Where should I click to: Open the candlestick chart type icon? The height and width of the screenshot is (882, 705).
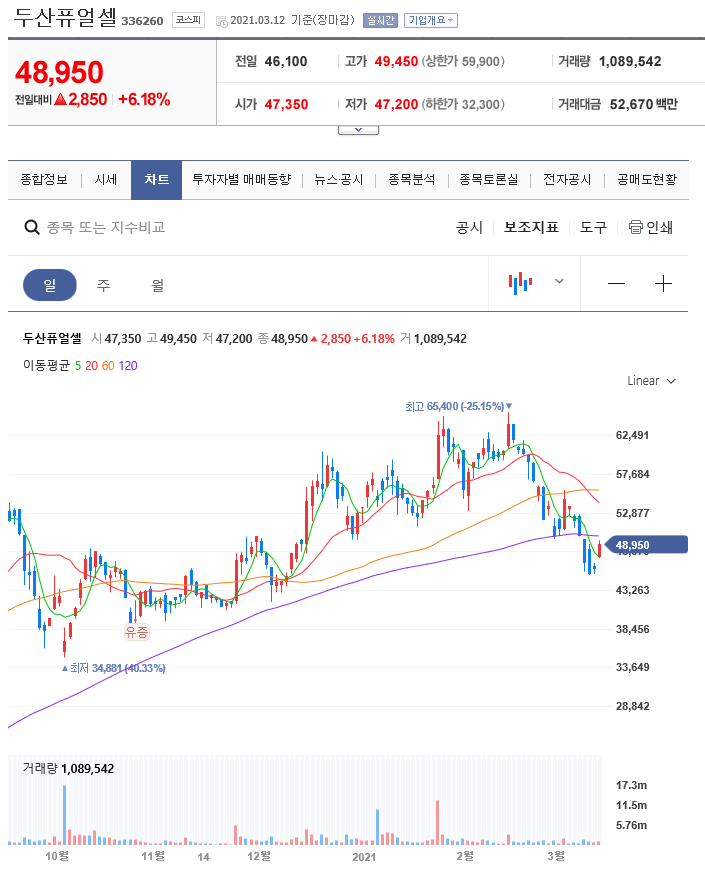[x=520, y=283]
